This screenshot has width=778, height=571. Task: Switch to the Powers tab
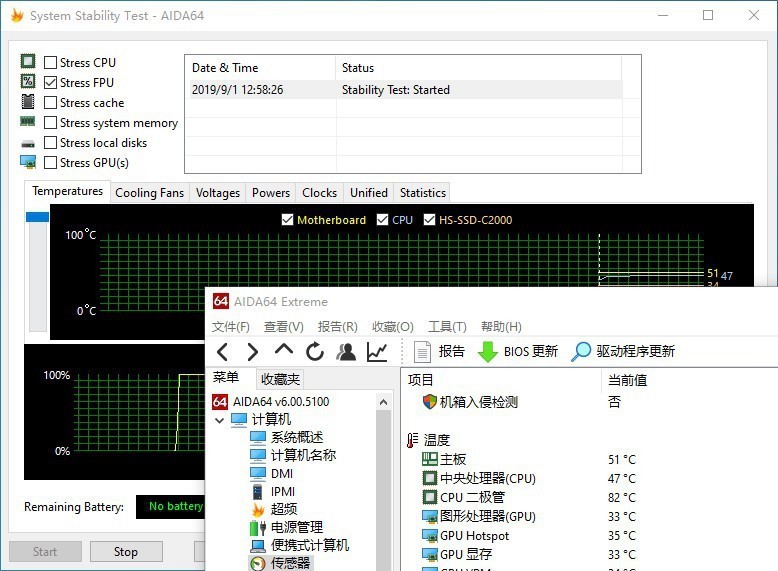pyautogui.click(x=271, y=193)
